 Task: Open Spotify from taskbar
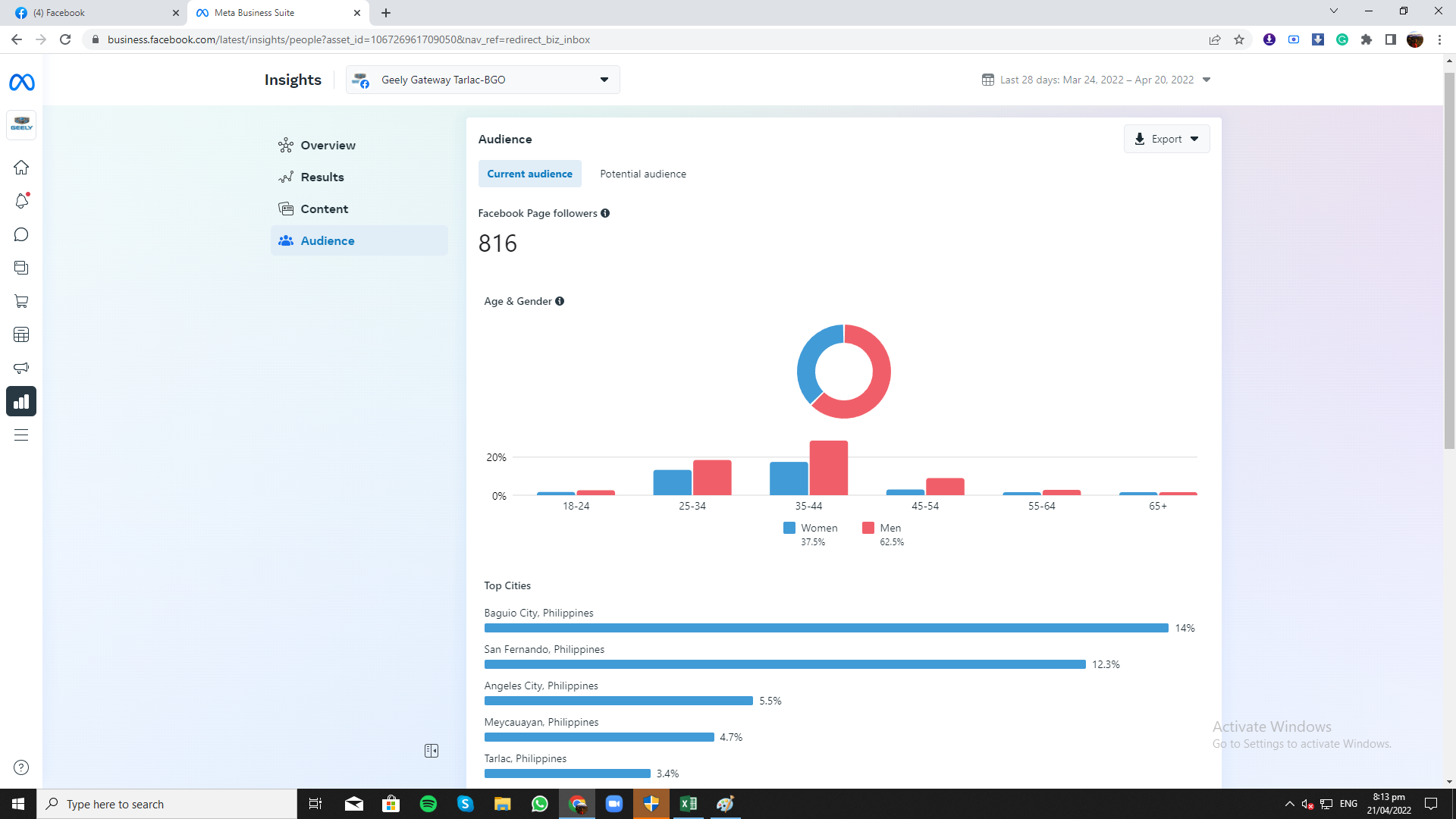[x=428, y=804]
